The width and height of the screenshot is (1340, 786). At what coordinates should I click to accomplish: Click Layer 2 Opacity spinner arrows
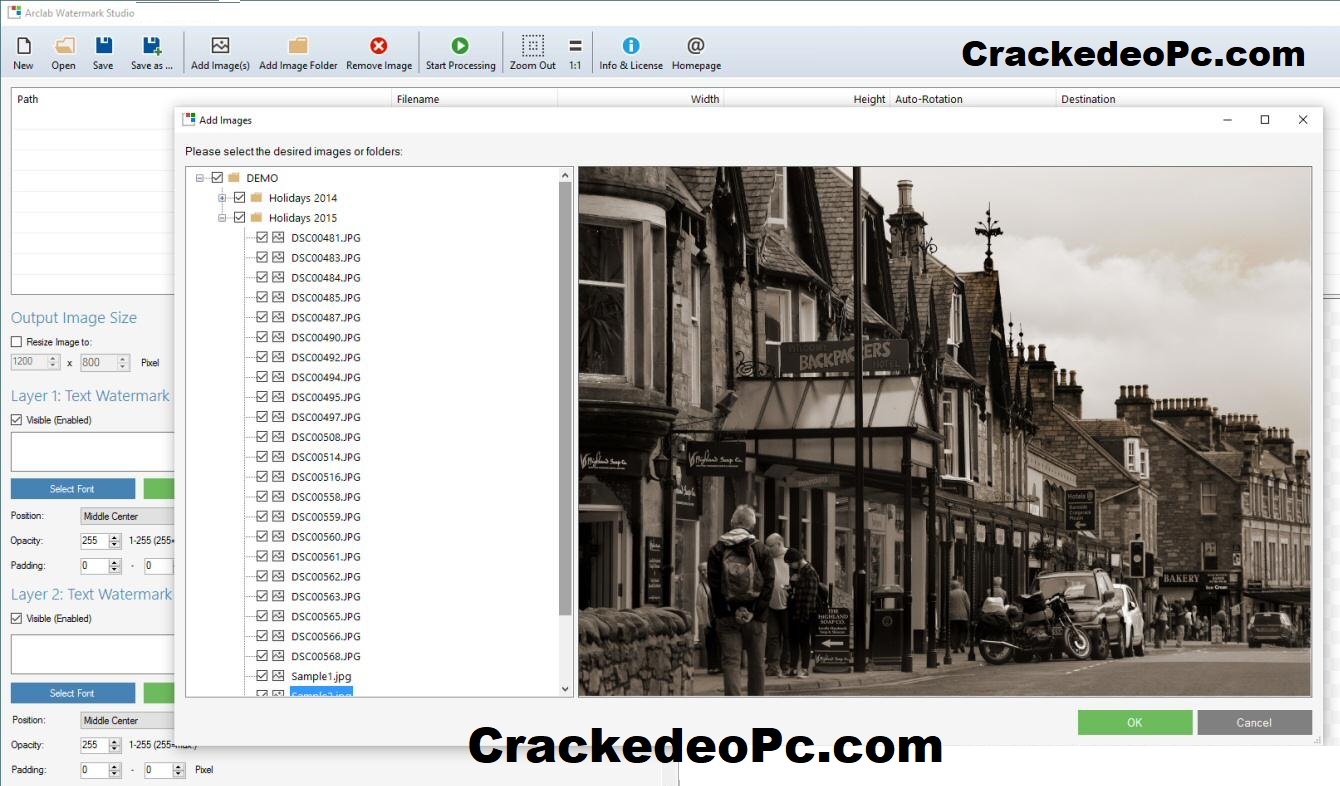click(115, 745)
